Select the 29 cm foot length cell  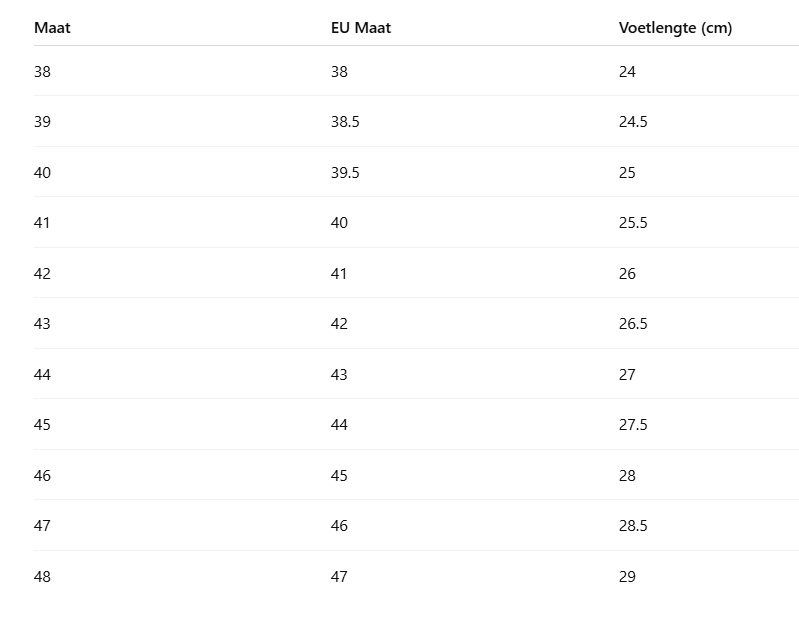coord(627,577)
